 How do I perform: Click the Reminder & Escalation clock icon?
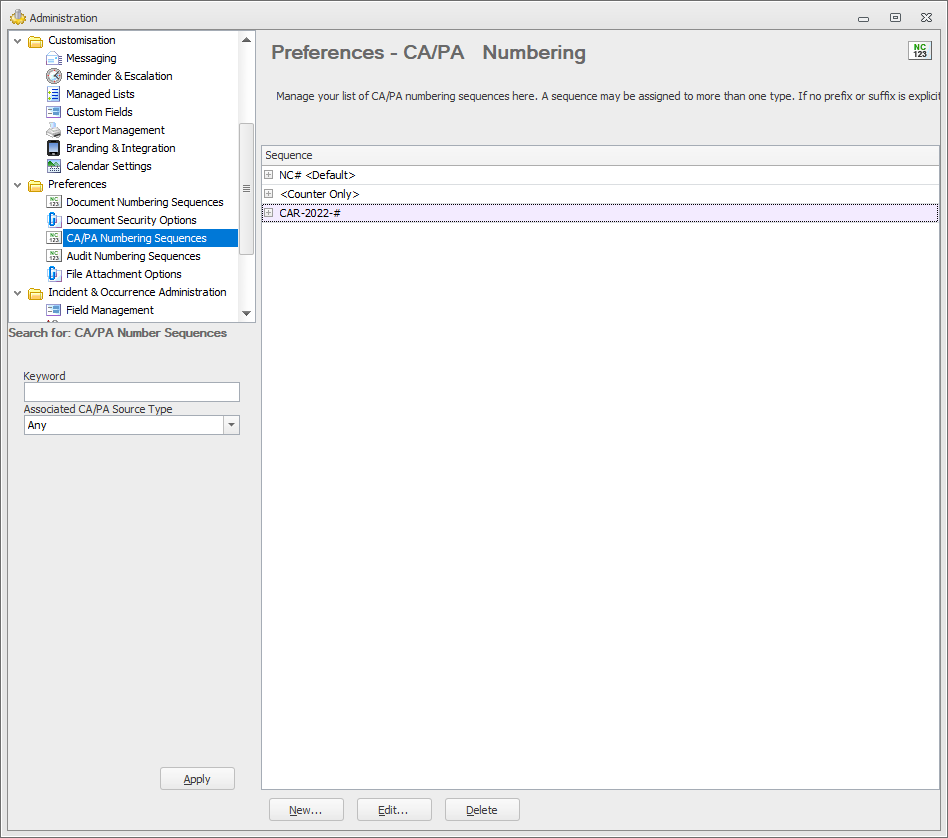54,76
